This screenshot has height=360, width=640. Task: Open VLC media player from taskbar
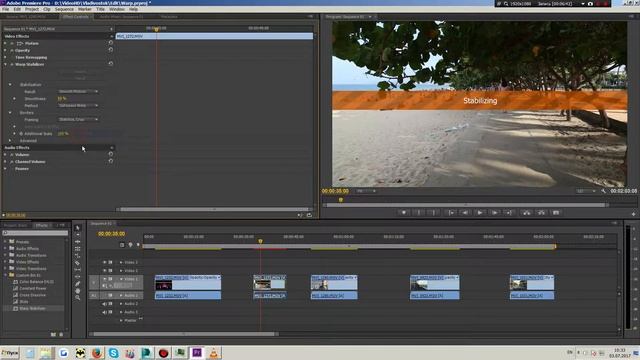click(x=213, y=353)
